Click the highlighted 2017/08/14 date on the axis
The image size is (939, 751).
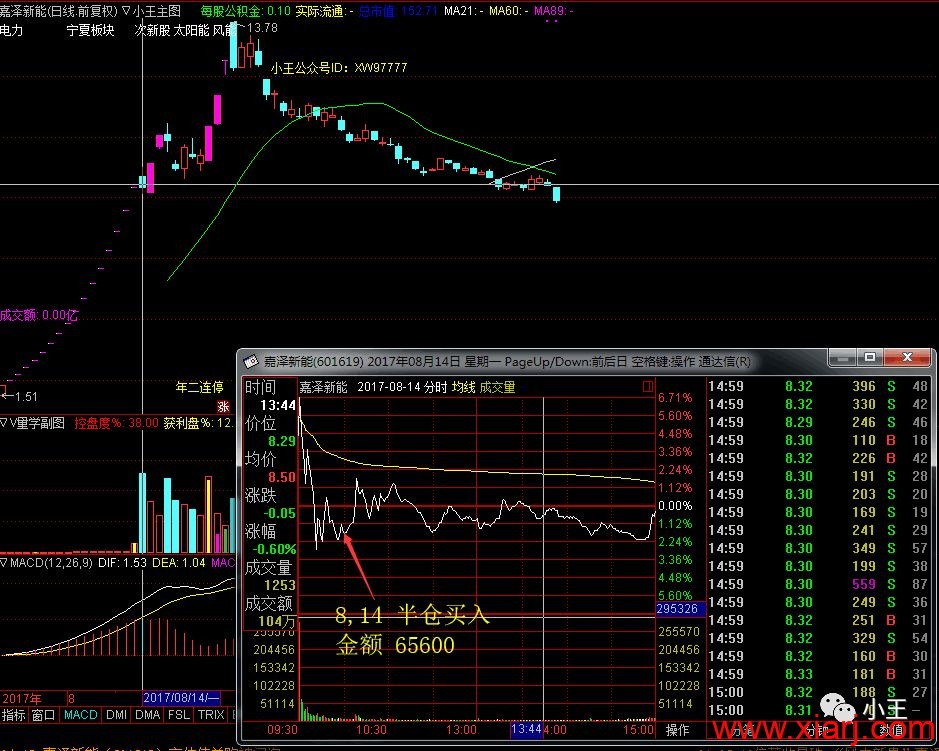pyautogui.click(x=181, y=698)
